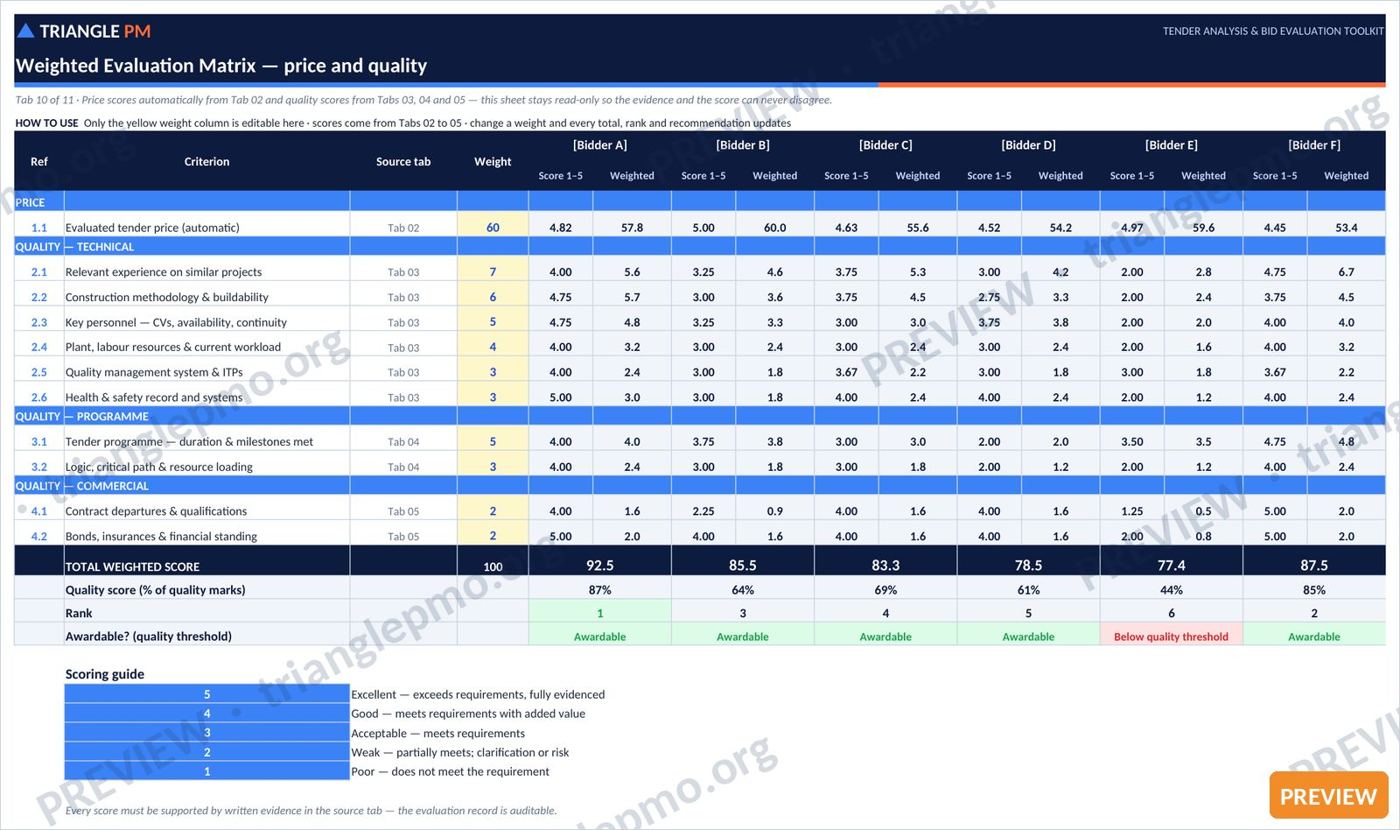1400x830 pixels.
Task: Click the Weight column header
Action: tap(493, 161)
